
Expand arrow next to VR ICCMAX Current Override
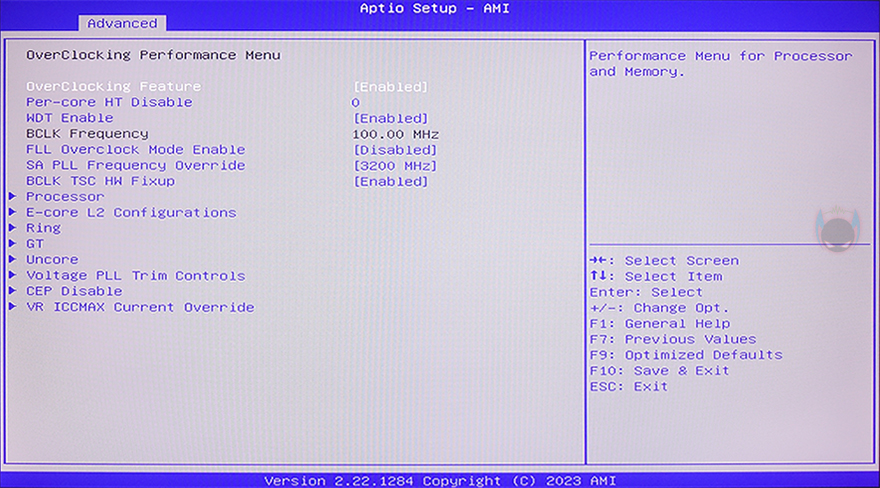tap(12, 306)
